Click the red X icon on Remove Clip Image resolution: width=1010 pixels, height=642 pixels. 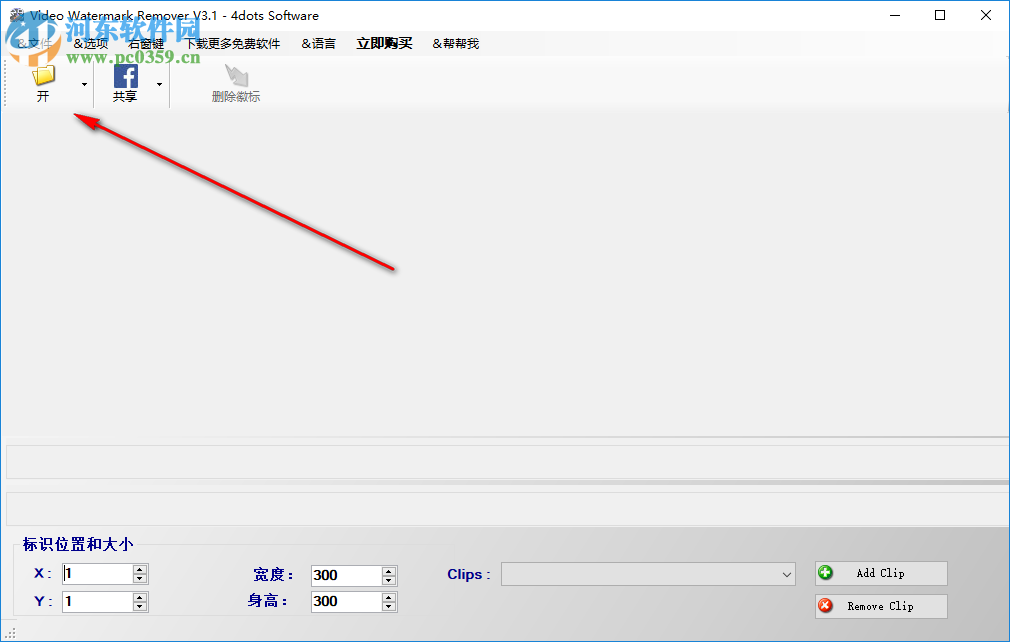[x=826, y=606]
